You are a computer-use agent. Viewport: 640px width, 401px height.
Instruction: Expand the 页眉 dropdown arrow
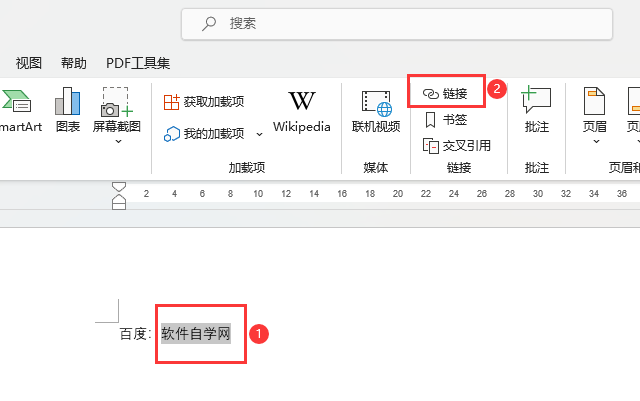(596, 142)
